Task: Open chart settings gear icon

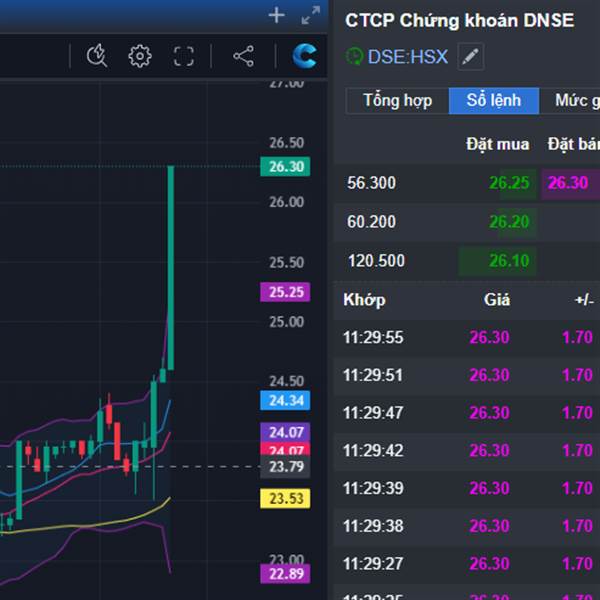Action: (140, 56)
